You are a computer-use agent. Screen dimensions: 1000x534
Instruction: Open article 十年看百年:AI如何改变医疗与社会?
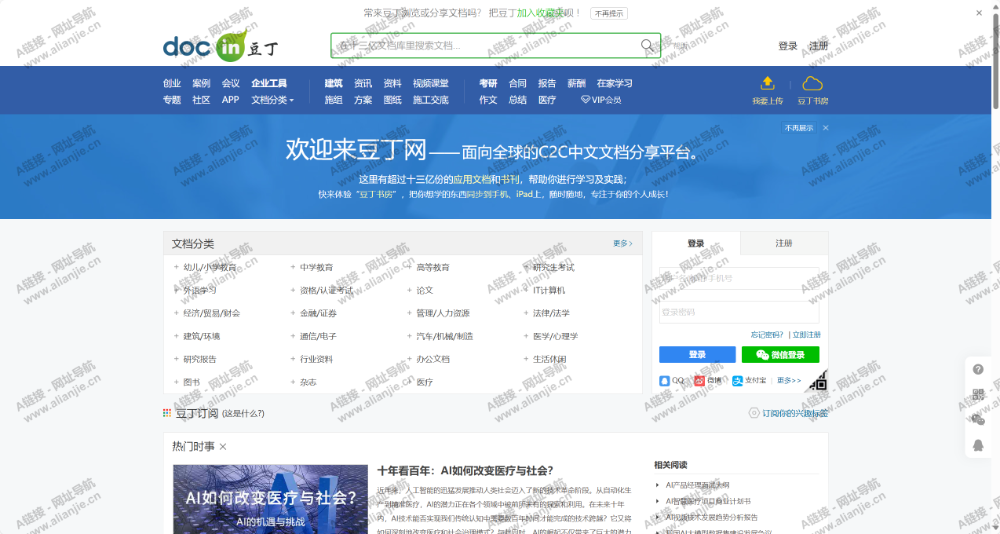point(465,471)
